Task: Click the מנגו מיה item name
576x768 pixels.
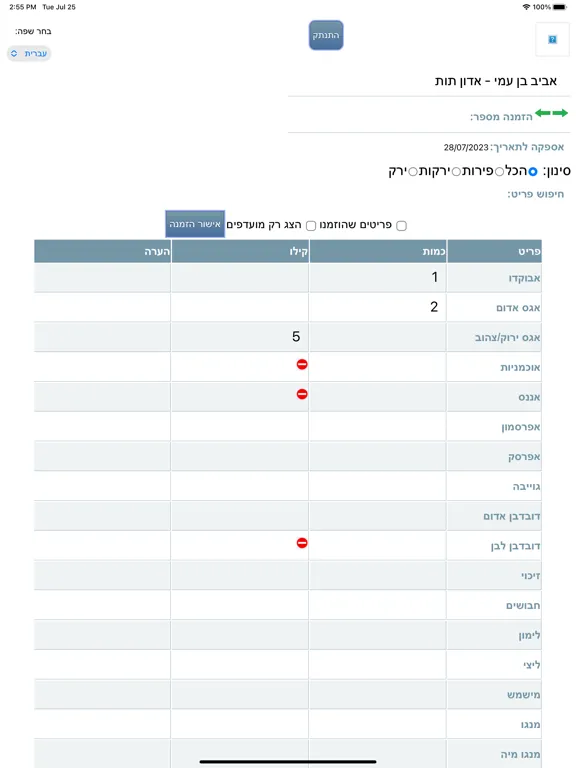Action: point(520,755)
